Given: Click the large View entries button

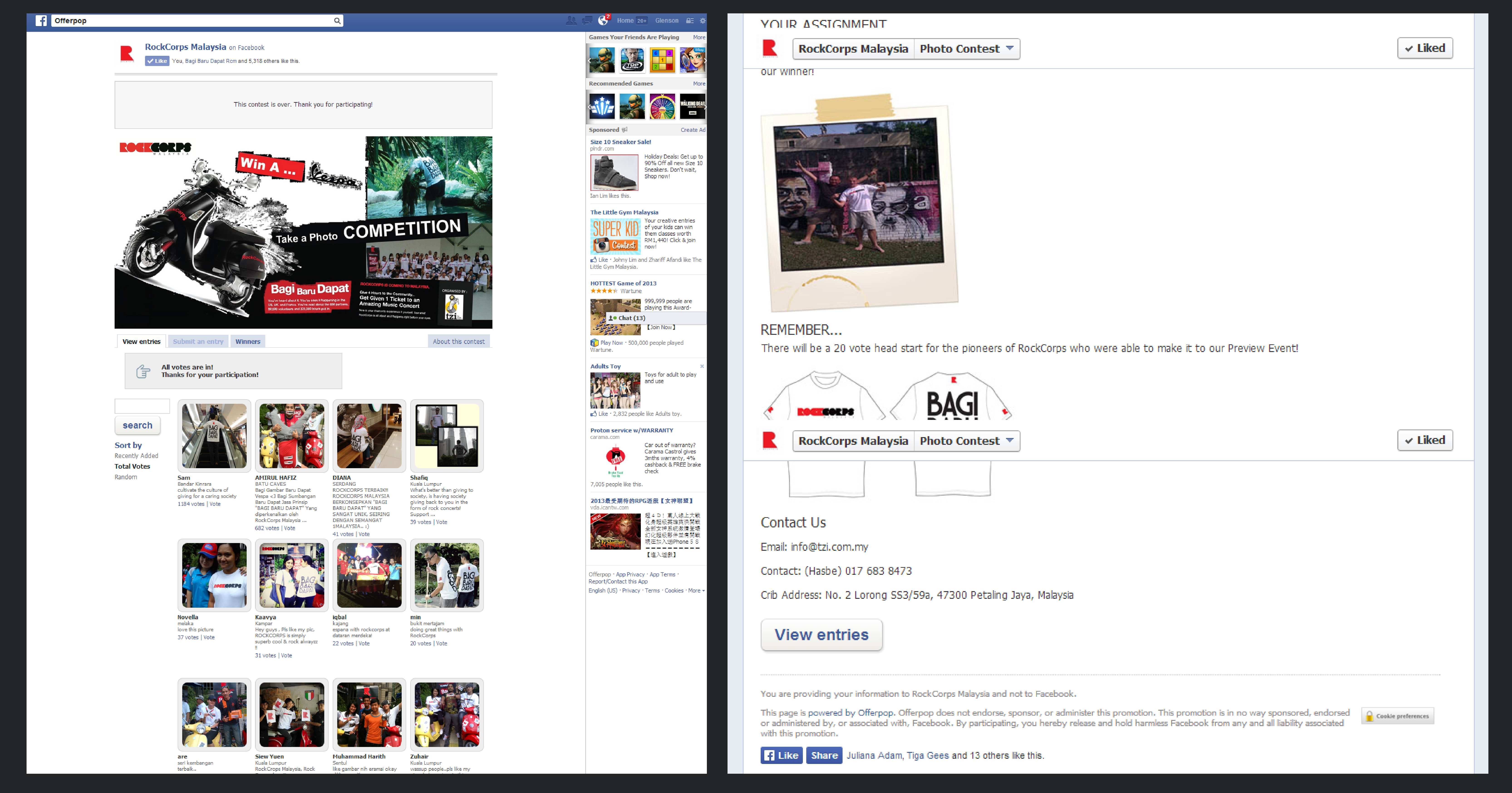Looking at the screenshot, I should 821,635.
